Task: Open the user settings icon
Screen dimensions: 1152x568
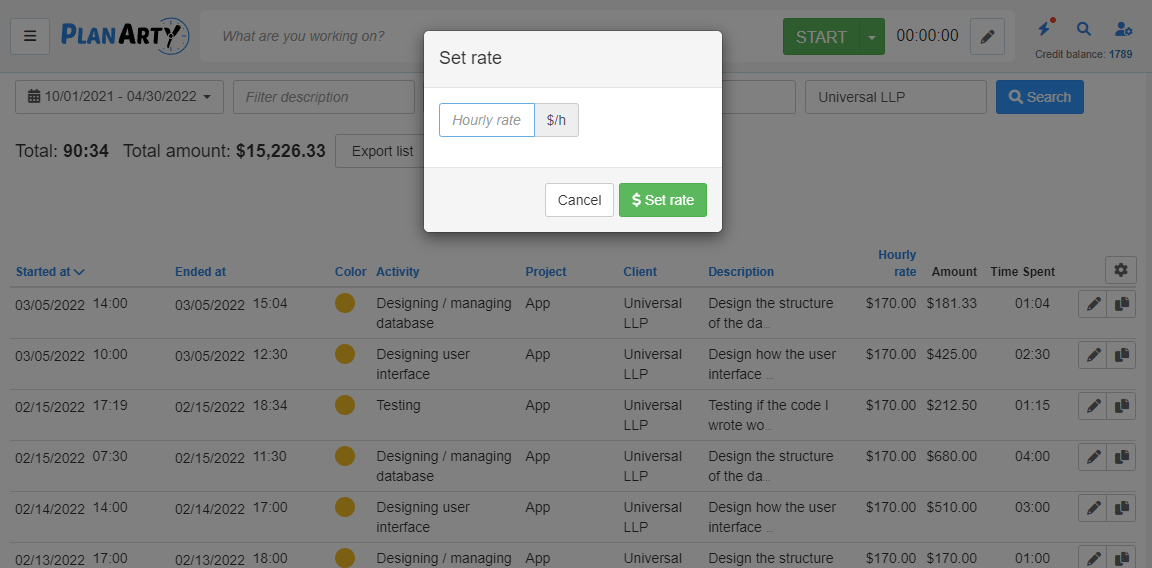Action: (x=1123, y=29)
